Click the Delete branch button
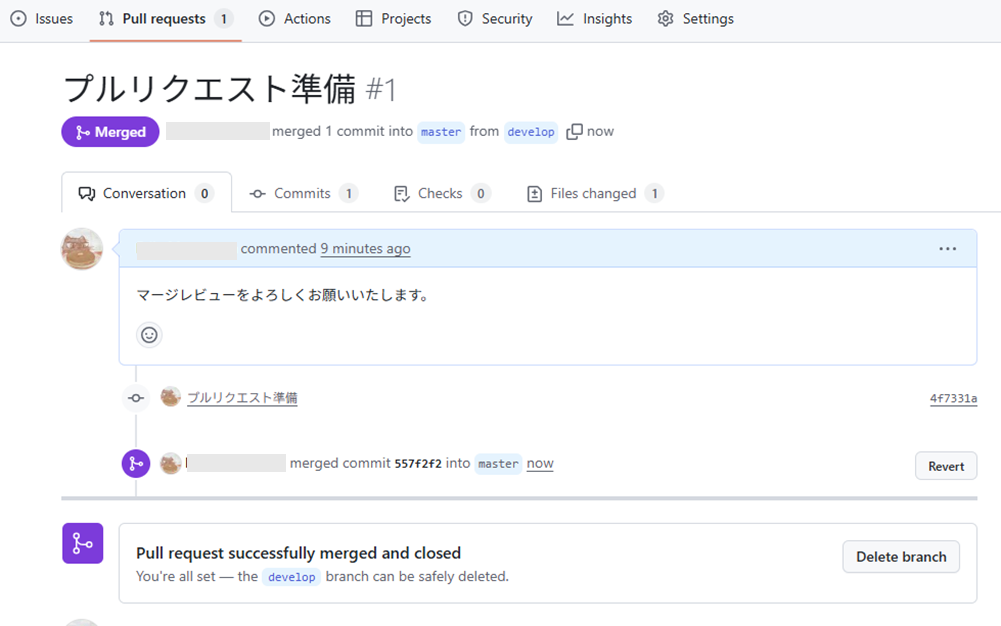Screen dimensions: 1001x626 pos(900,557)
